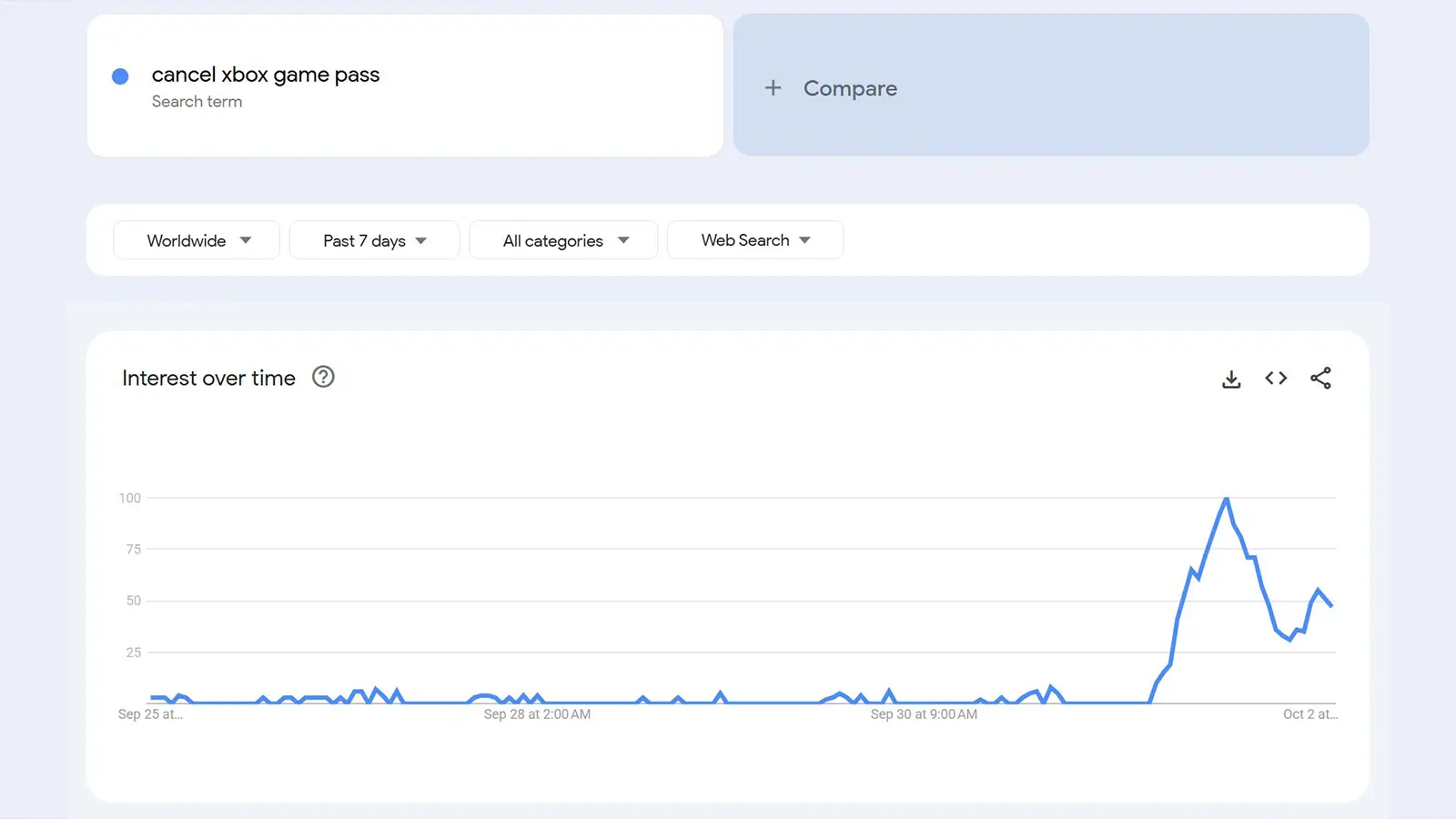Viewport: 1456px width, 819px height.
Task: Click the Search term label
Action: pos(197,101)
